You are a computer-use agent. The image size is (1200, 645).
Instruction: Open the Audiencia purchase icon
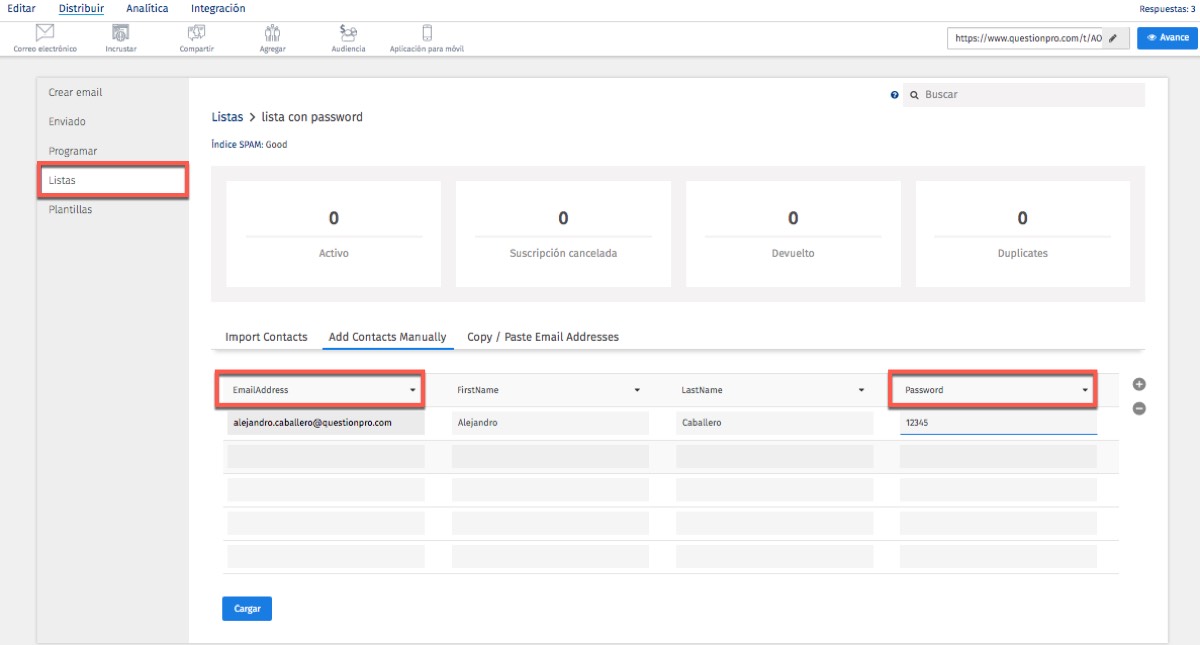pos(348,34)
